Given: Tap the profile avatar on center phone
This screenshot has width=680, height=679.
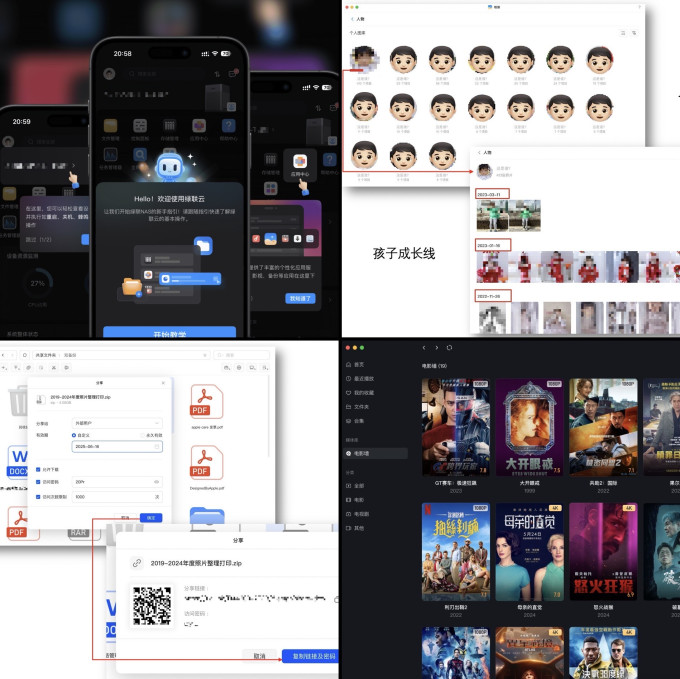Looking at the screenshot, I should 109,74.
